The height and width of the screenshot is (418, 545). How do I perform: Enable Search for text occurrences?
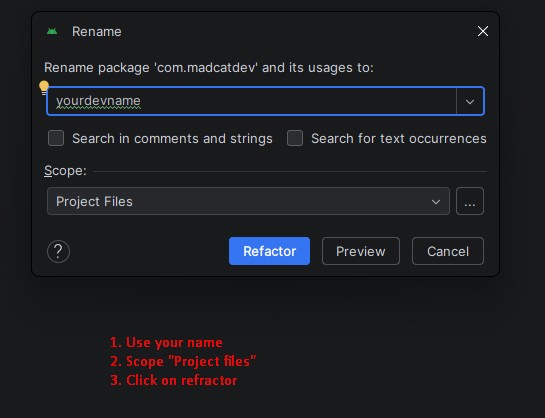click(x=295, y=138)
